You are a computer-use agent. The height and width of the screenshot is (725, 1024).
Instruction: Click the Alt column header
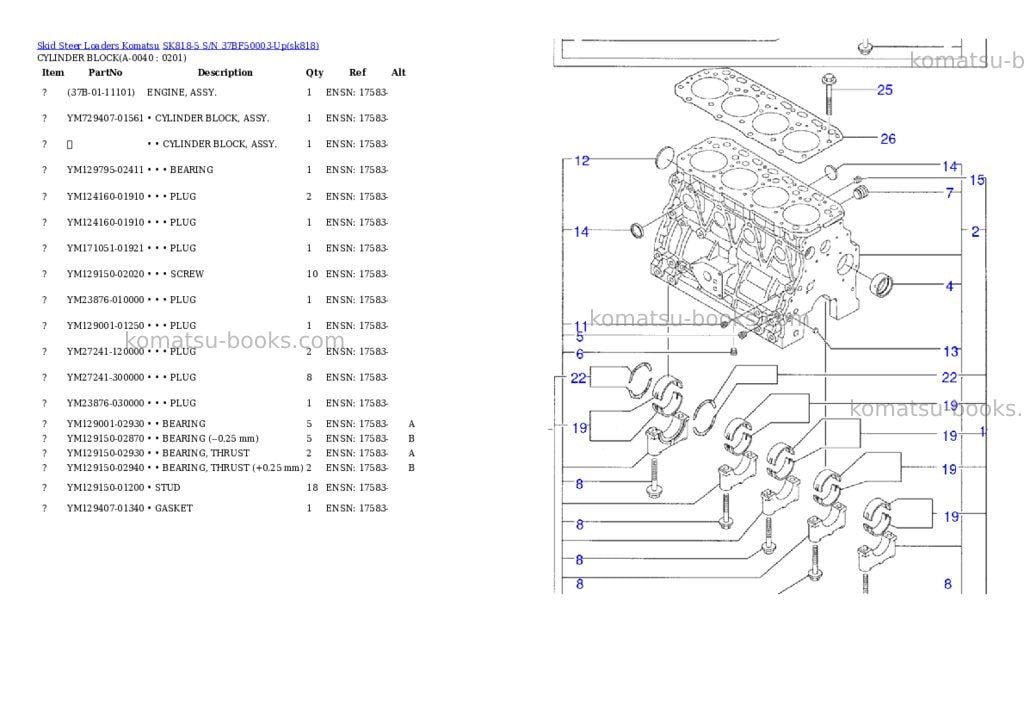(x=398, y=72)
